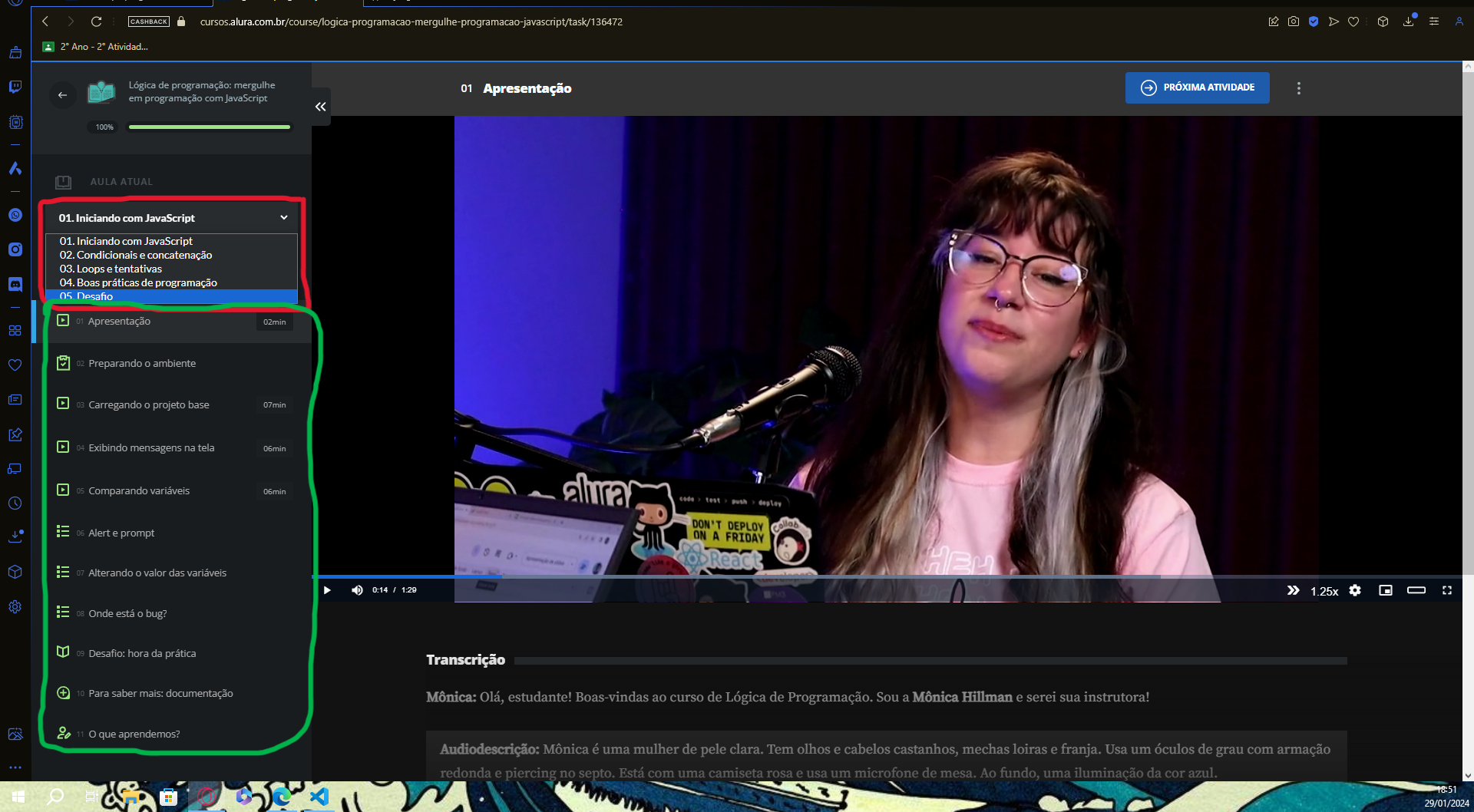This screenshot has width=1474, height=812.
Task: Open Instagram in the browser sidebar
Action: (15, 249)
